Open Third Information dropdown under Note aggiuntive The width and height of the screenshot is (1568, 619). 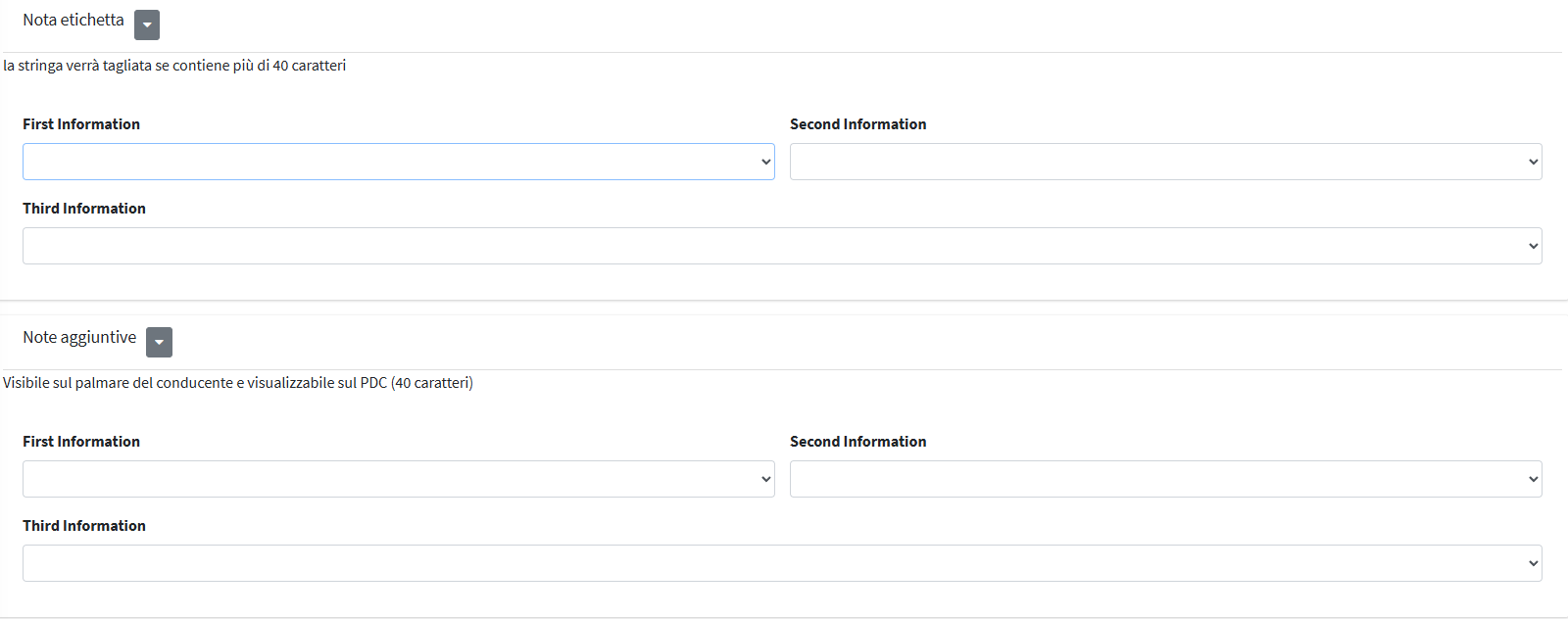pos(781,563)
